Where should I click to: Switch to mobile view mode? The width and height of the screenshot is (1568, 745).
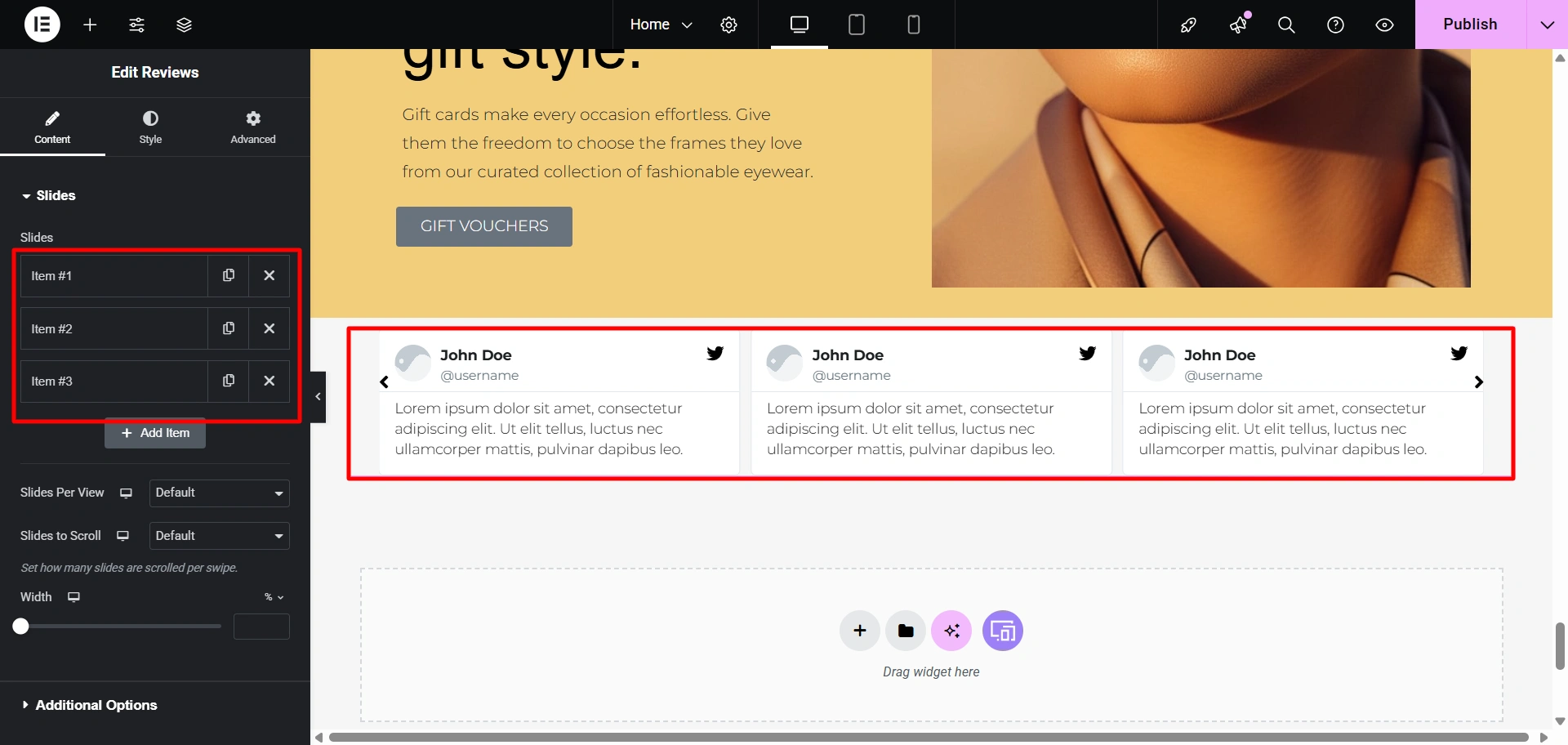914,25
